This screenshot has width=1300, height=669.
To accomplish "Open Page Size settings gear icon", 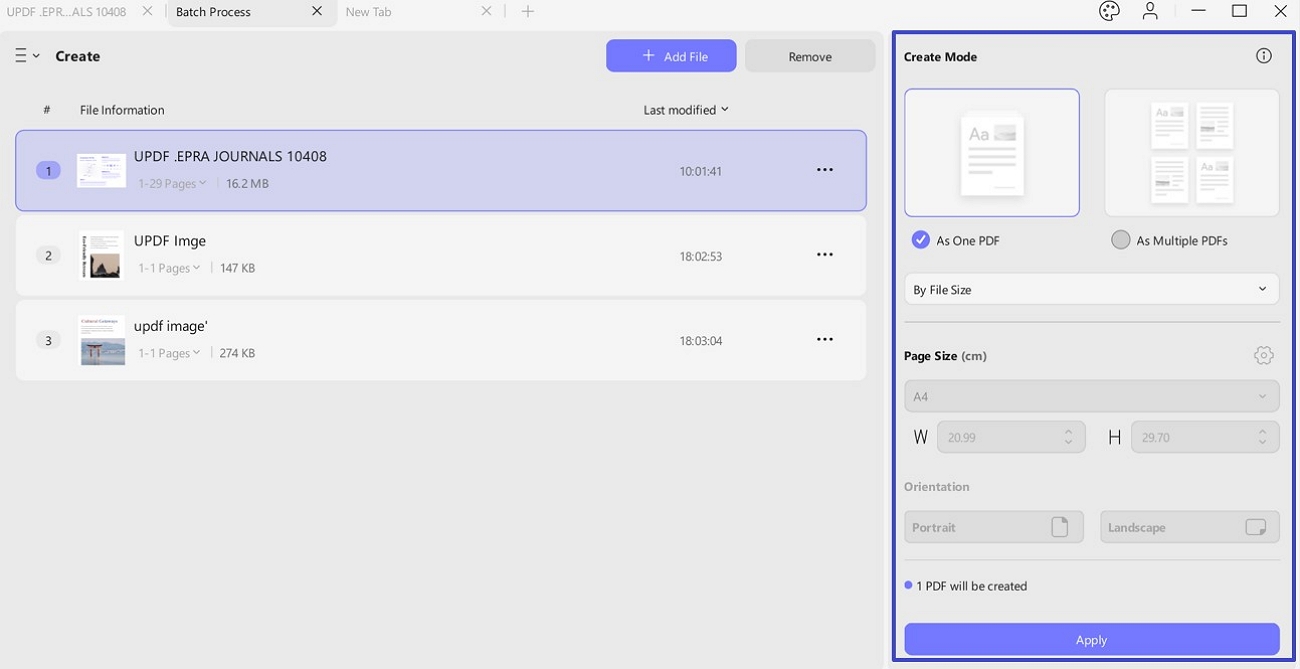I will (1264, 355).
